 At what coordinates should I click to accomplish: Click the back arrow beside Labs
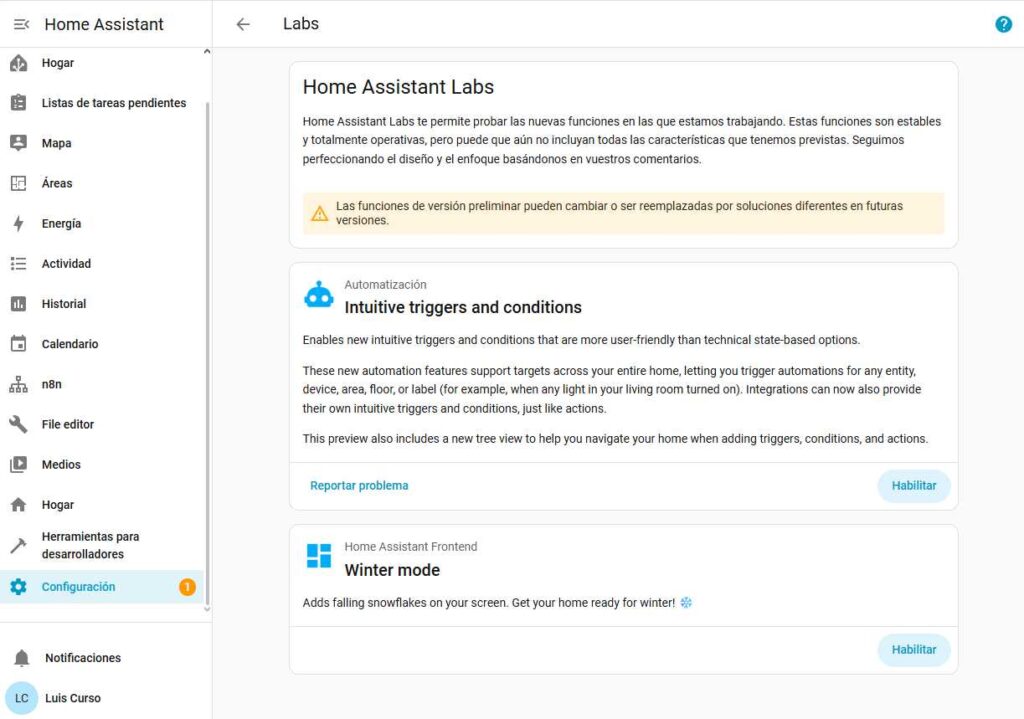click(x=243, y=24)
